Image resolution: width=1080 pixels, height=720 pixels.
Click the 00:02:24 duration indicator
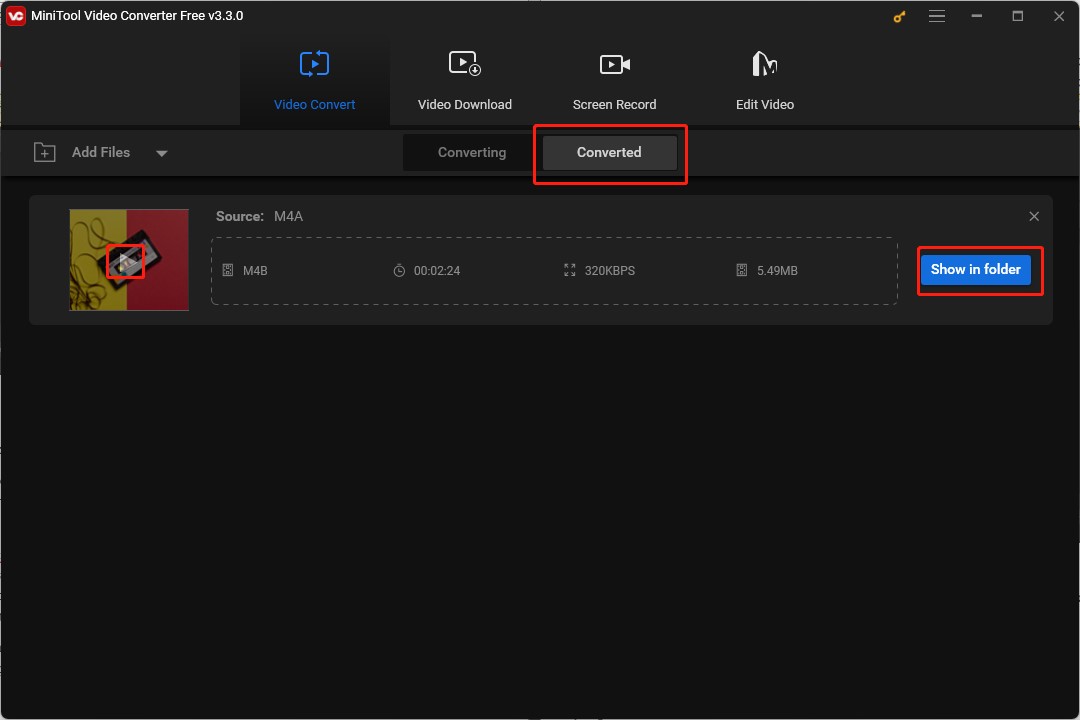click(436, 271)
